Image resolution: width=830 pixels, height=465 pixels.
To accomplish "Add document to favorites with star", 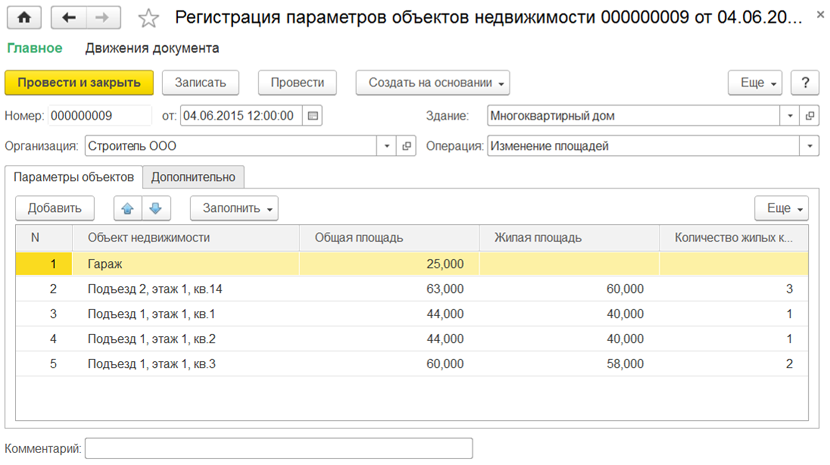I will 148,19.
